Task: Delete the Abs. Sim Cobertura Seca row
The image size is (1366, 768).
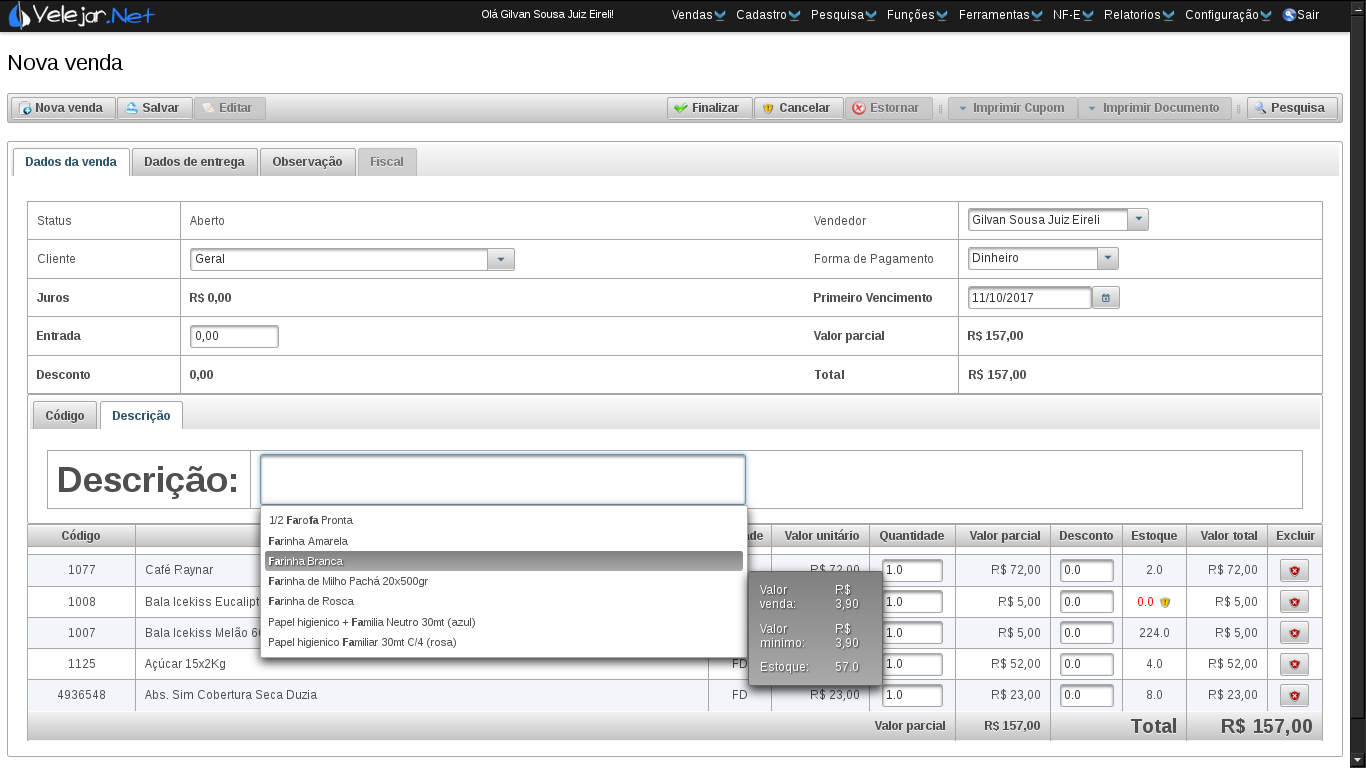Action: 1294,695
